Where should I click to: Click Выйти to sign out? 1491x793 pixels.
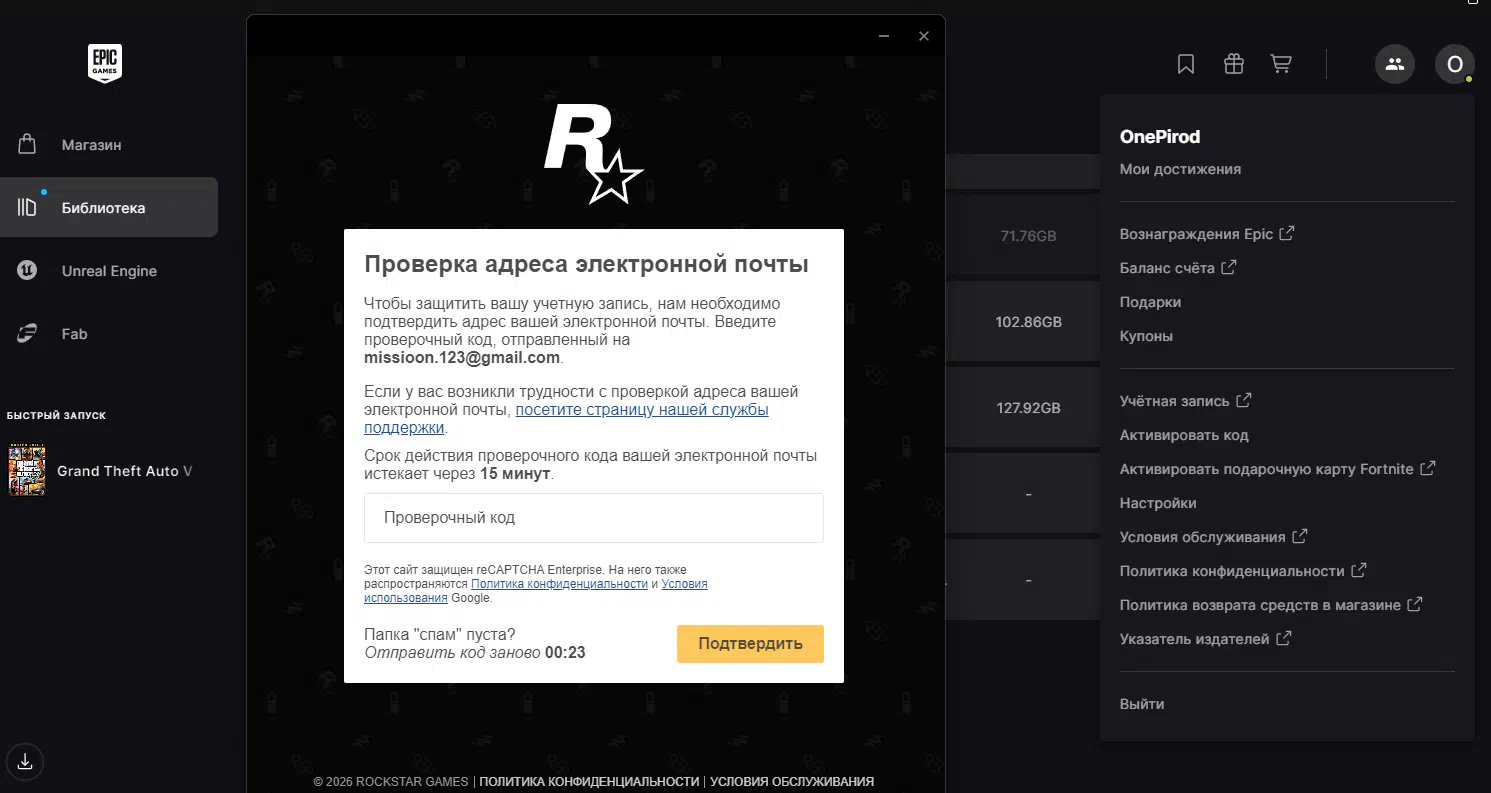(x=1142, y=704)
